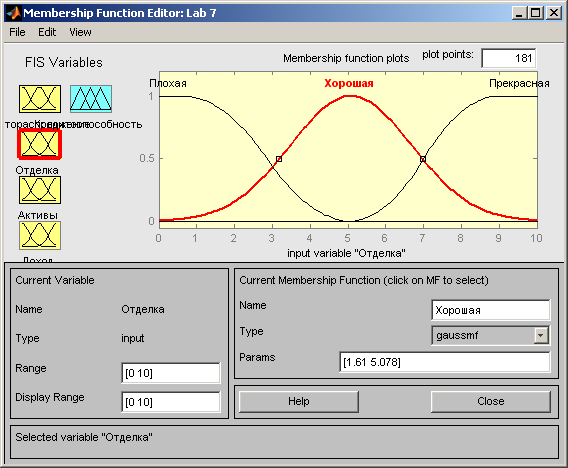Select the Отделка input variable icon
The height and width of the screenshot is (468, 568).
pos(40,144)
